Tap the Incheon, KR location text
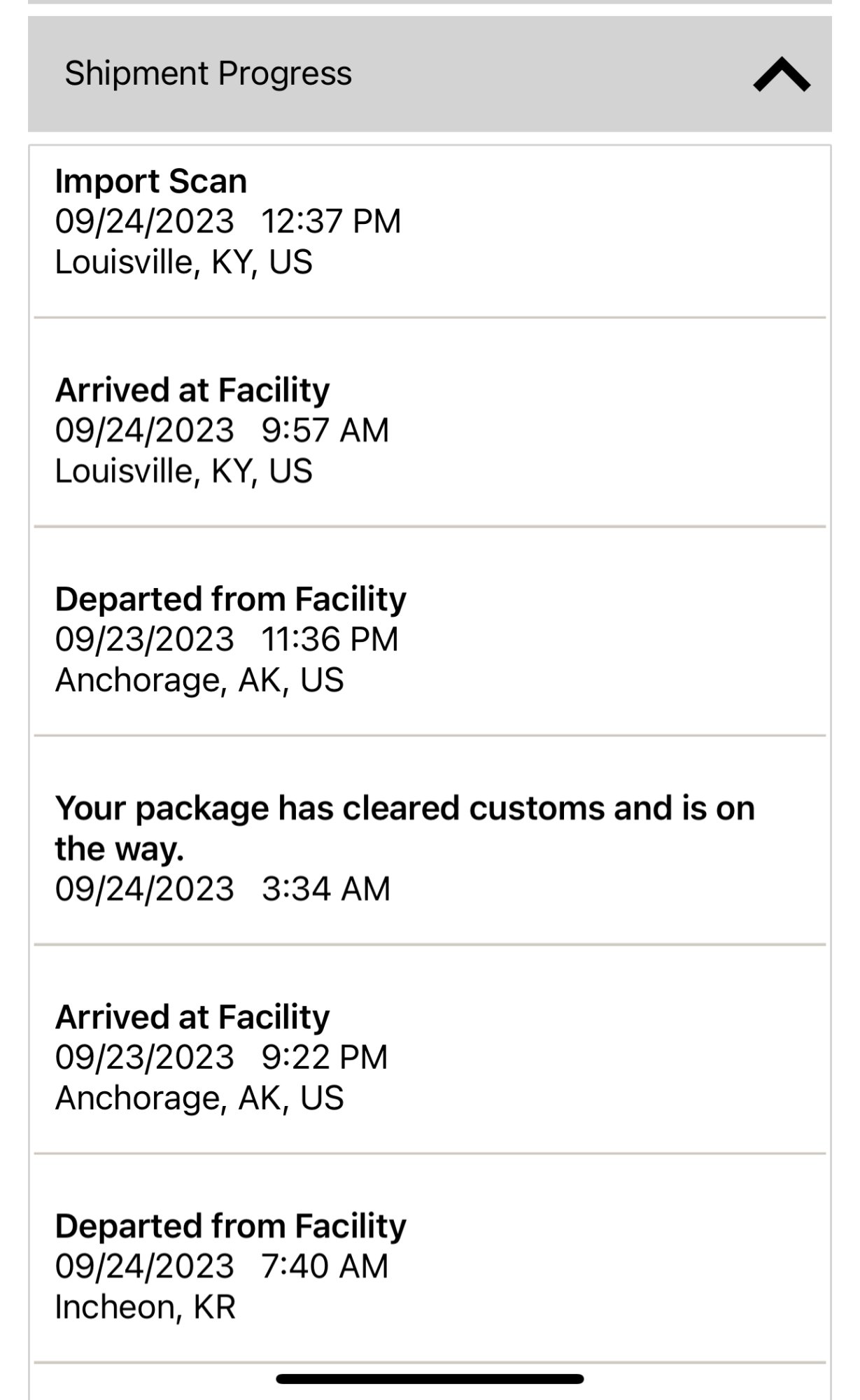Image resolution: width=860 pixels, height=1400 pixels. 146,1307
